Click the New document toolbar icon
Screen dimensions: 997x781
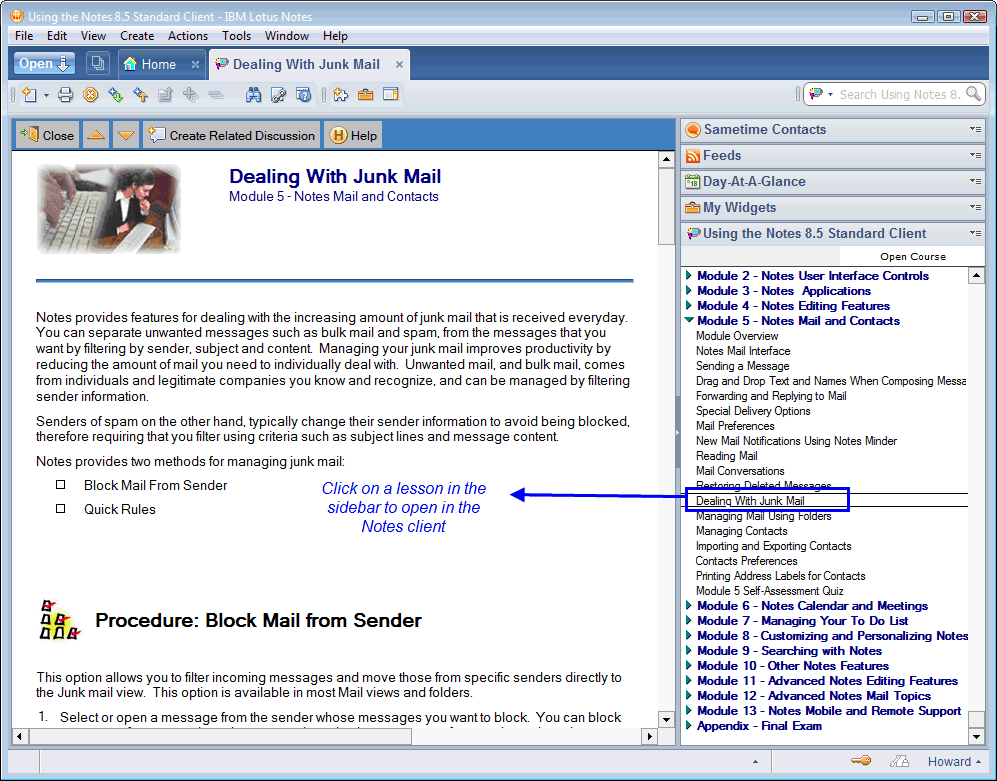click(29, 95)
